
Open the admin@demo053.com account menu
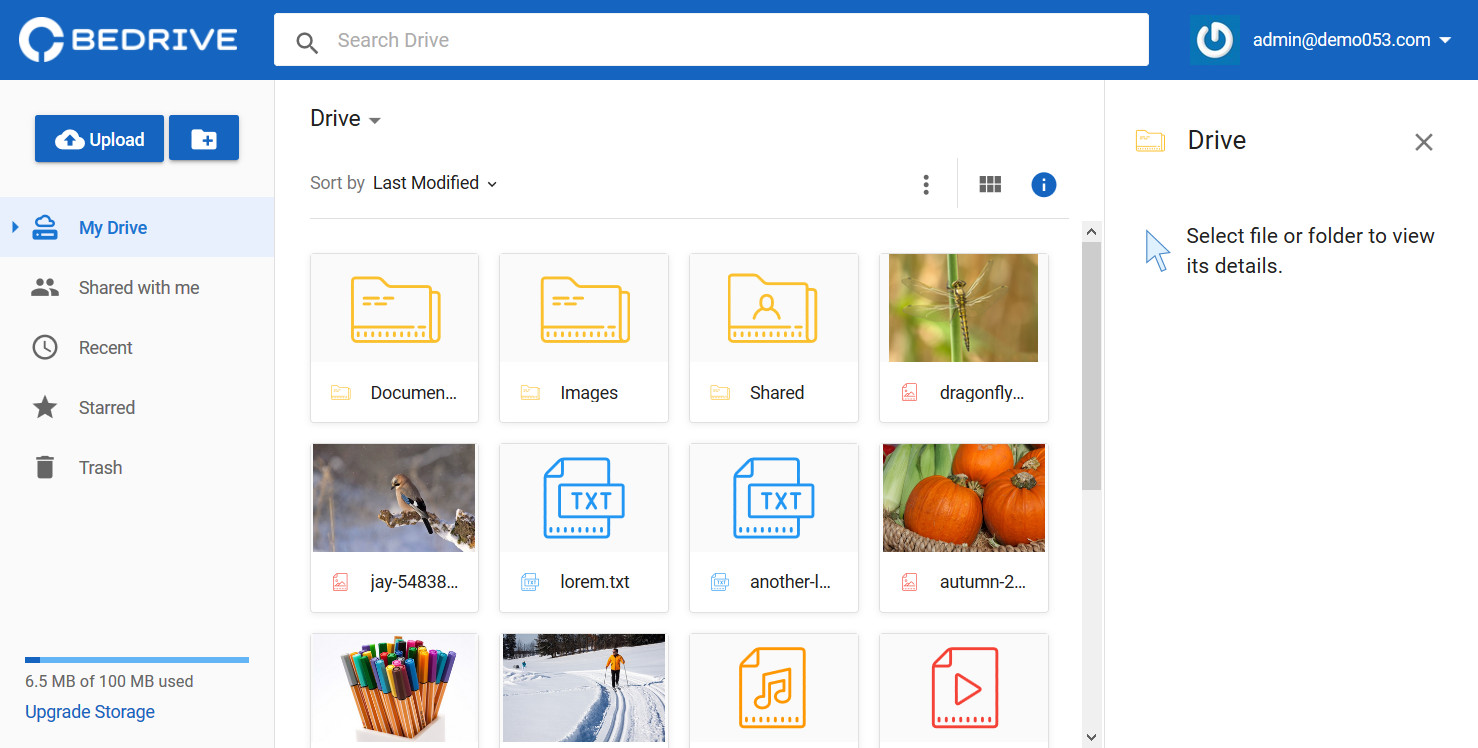pyautogui.click(x=1352, y=40)
